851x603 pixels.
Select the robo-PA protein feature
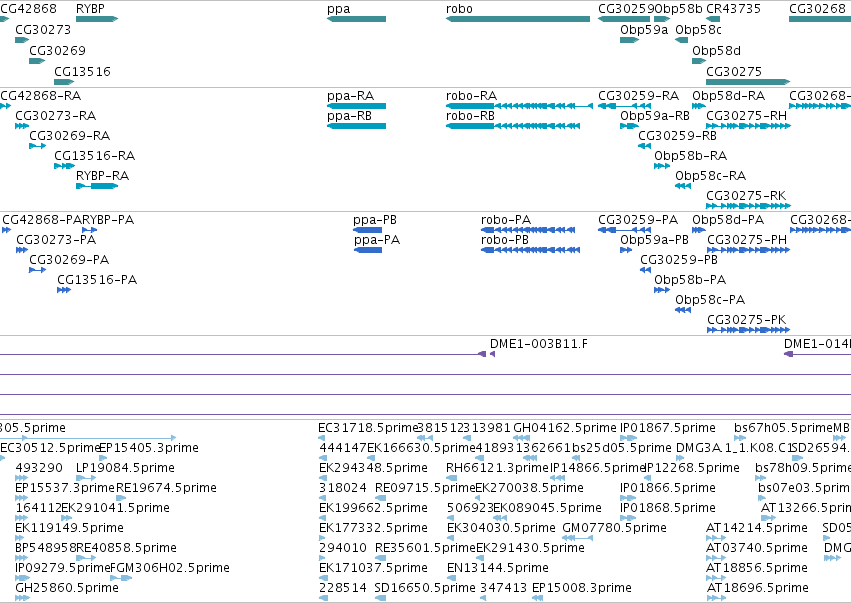528,230
